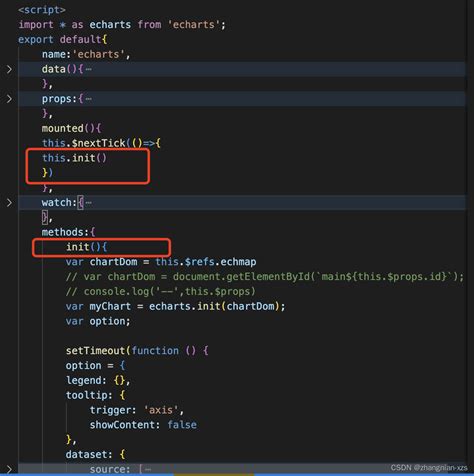Screen dimensions: 474x476
Task: Click the ellipsis after source: [
Action: pos(148,469)
